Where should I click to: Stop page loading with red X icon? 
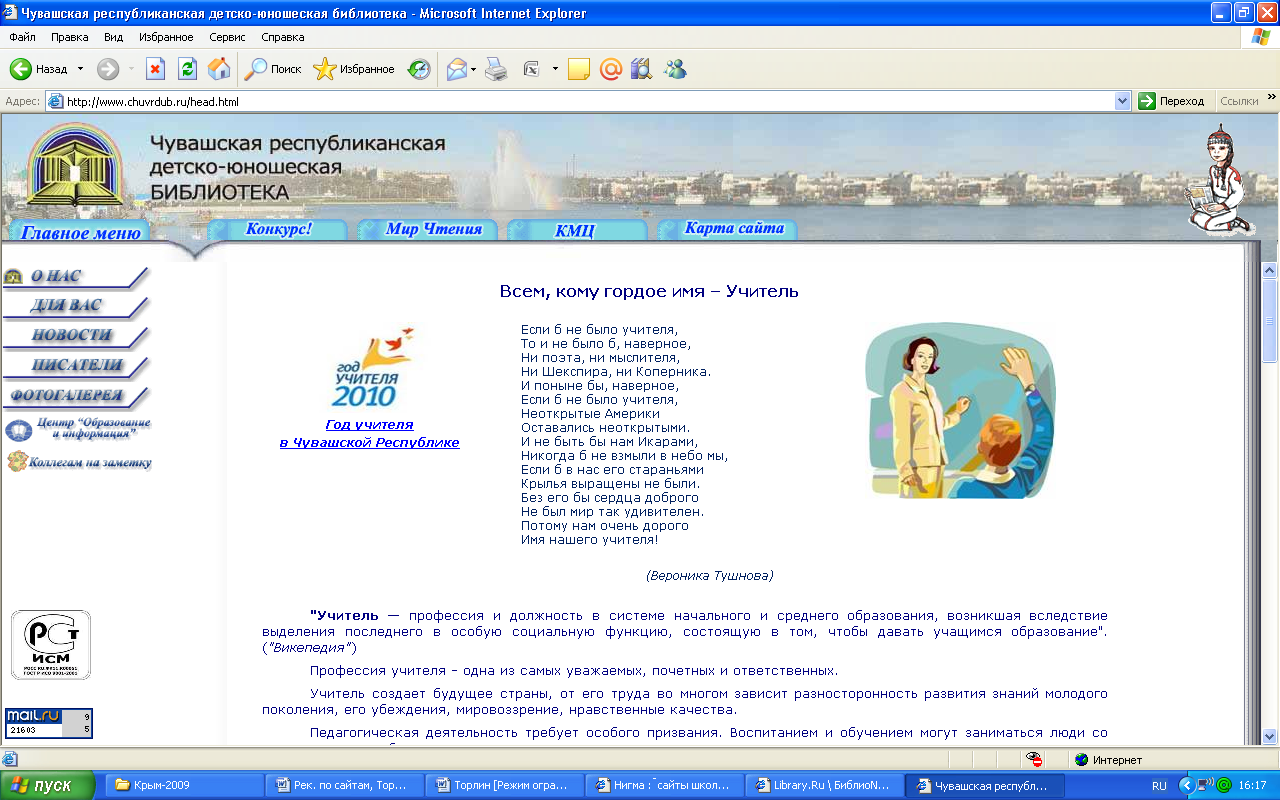click(x=155, y=69)
